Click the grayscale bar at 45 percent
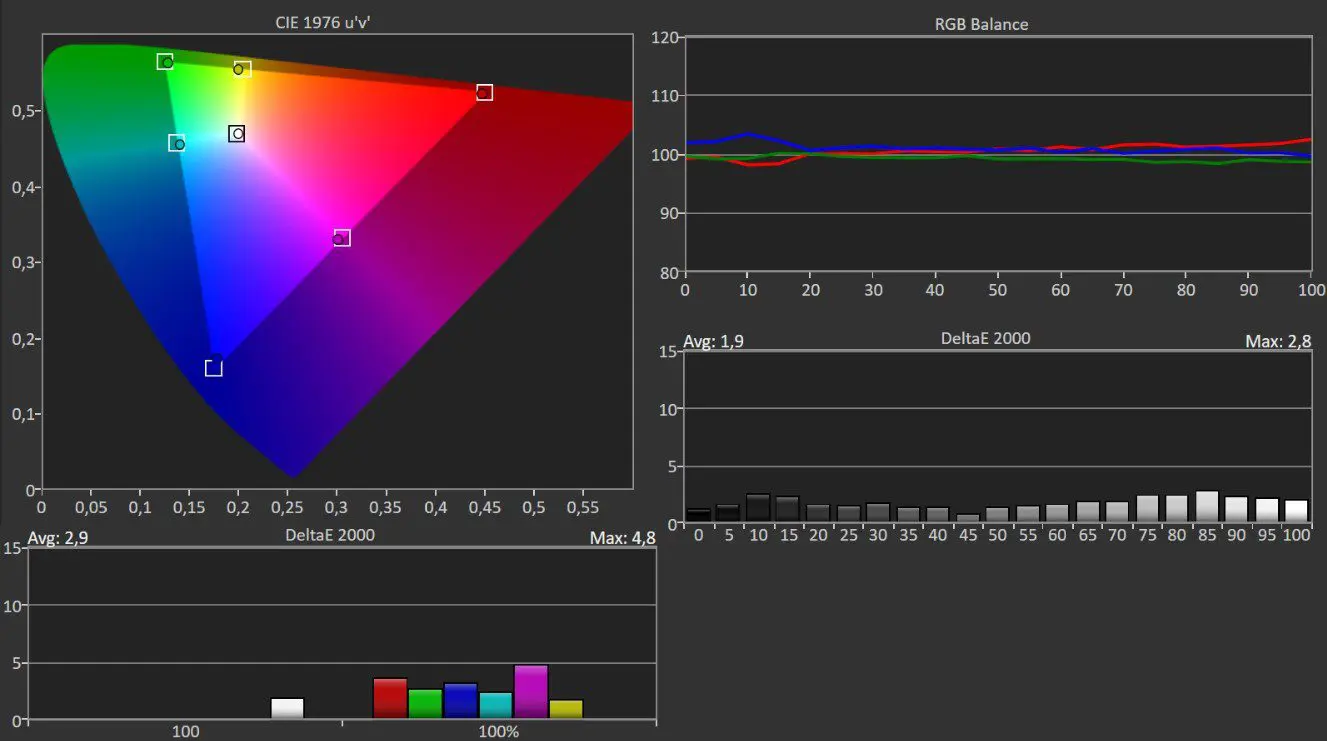This screenshot has height=741, width=1327. pyautogui.click(x=968, y=518)
